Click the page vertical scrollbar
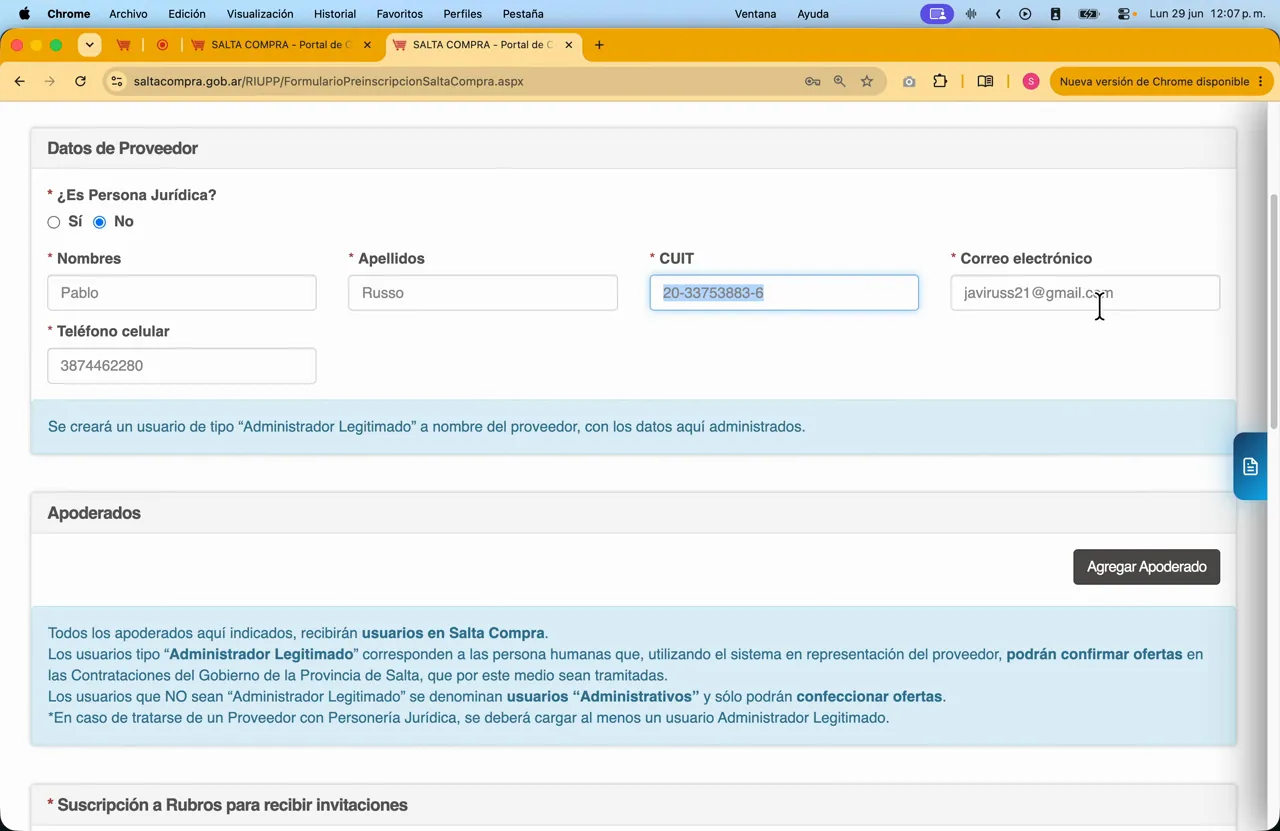The height and width of the screenshot is (831, 1280). (1273, 310)
